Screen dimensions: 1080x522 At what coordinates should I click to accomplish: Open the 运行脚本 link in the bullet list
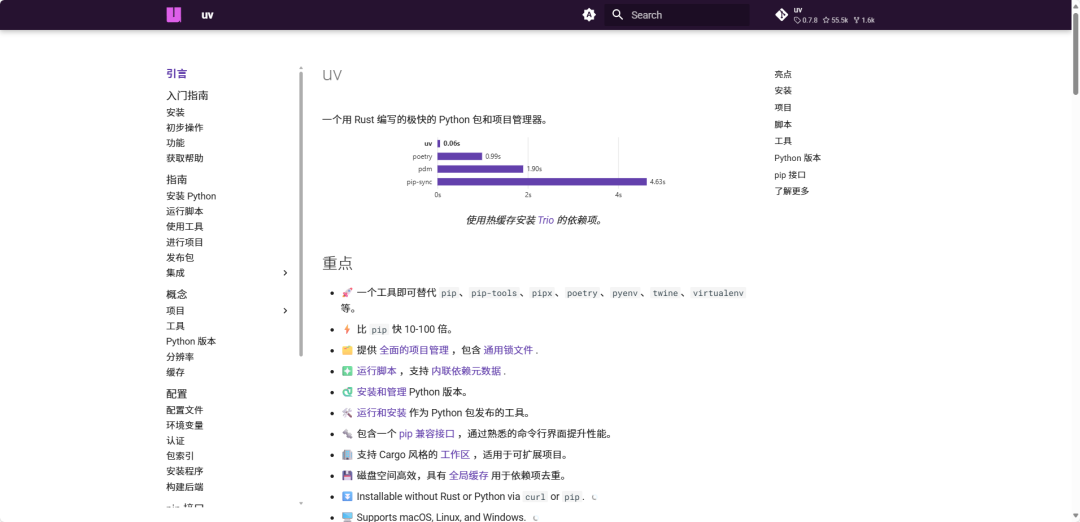[377, 370]
